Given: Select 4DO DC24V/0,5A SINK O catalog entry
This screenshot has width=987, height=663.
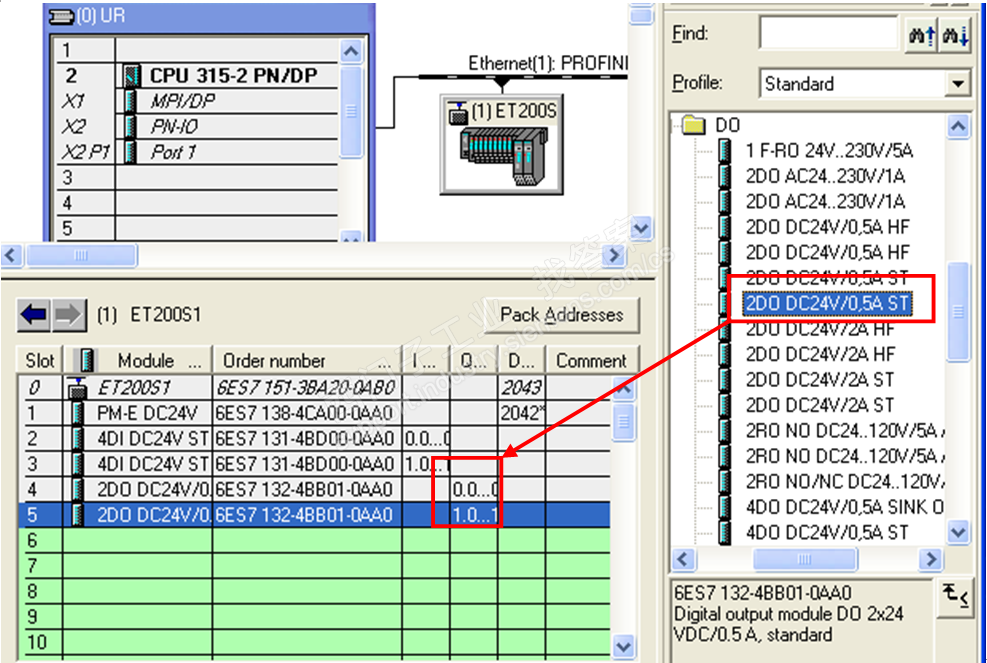Looking at the screenshot, I should click(x=844, y=507).
